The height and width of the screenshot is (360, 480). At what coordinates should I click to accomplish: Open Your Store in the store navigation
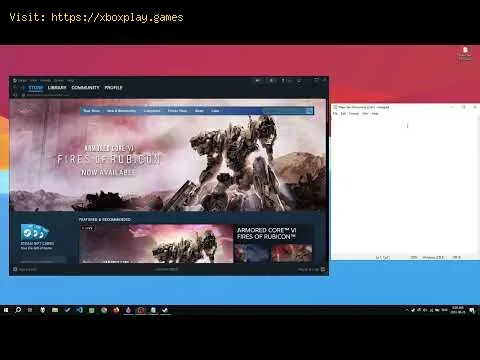pyautogui.click(x=92, y=111)
